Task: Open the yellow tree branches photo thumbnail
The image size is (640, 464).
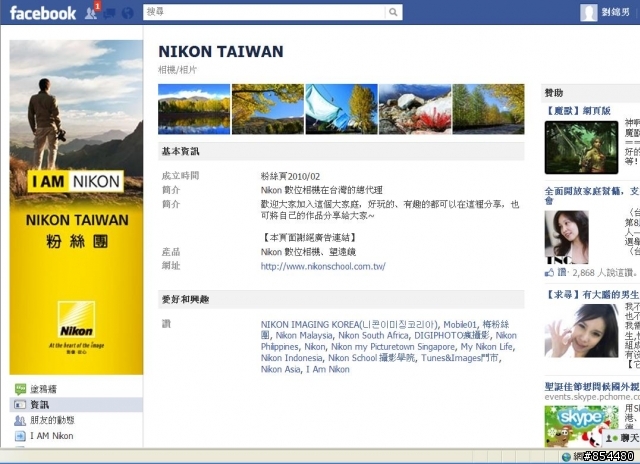Action: point(268,109)
